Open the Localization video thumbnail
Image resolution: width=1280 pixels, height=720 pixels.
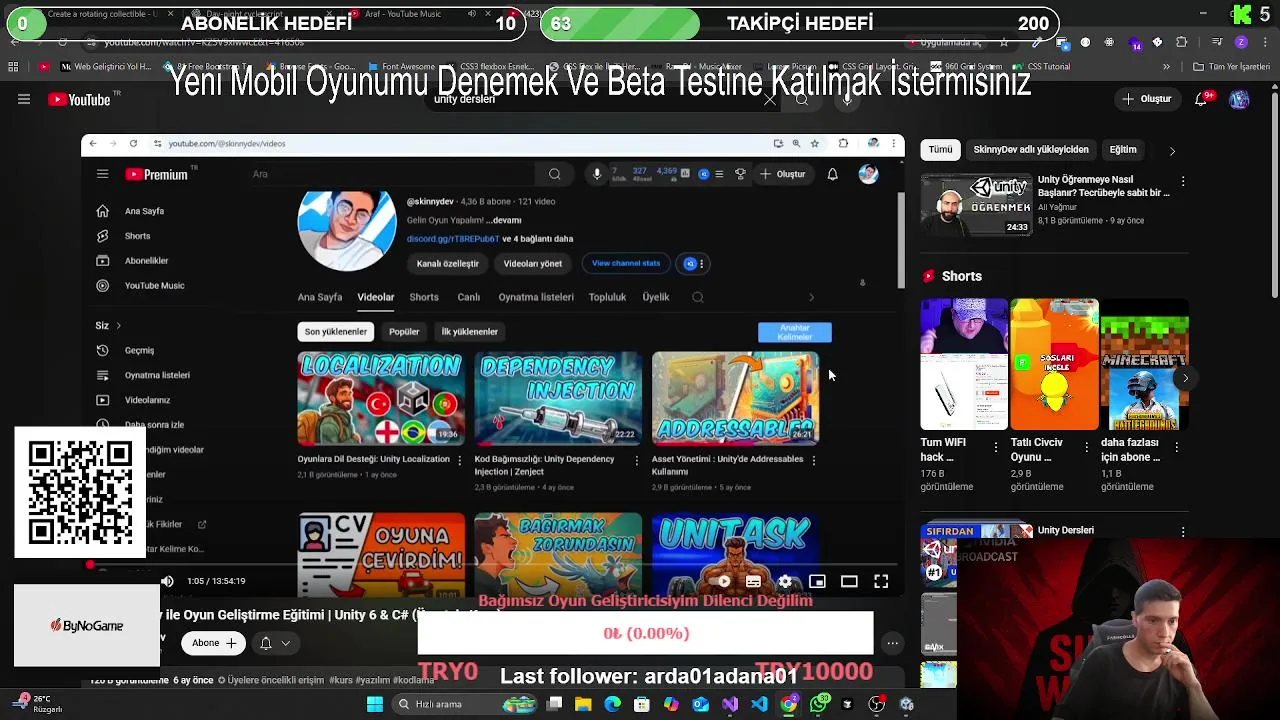(x=381, y=398)
